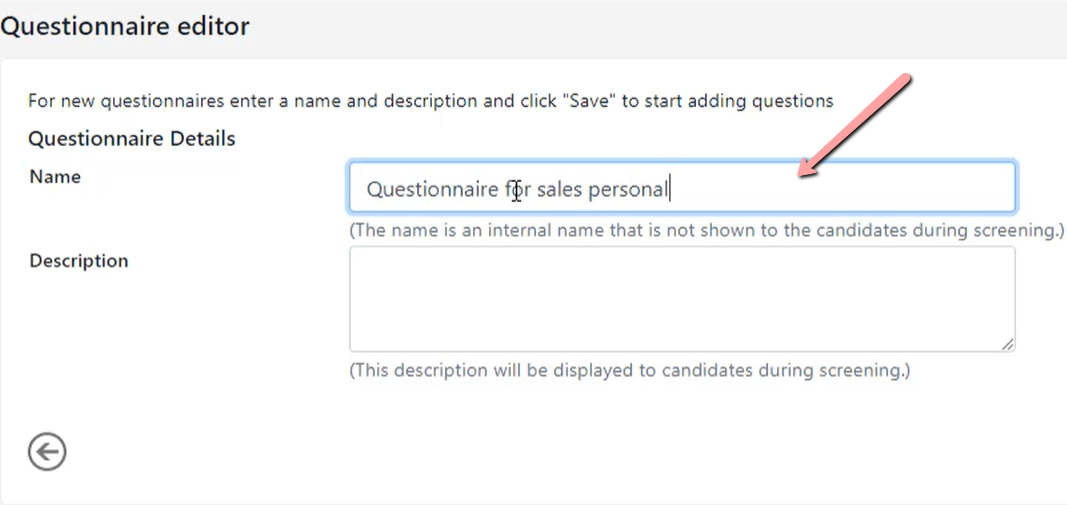This screenshot has width=1067, height=505.
Task: Click the internal name hint under Name field
Action: click(706, 230)
